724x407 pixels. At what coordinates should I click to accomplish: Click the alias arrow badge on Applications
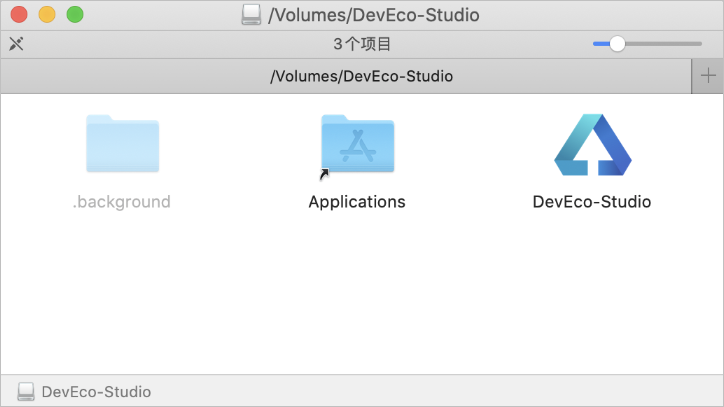click(324, 174)
